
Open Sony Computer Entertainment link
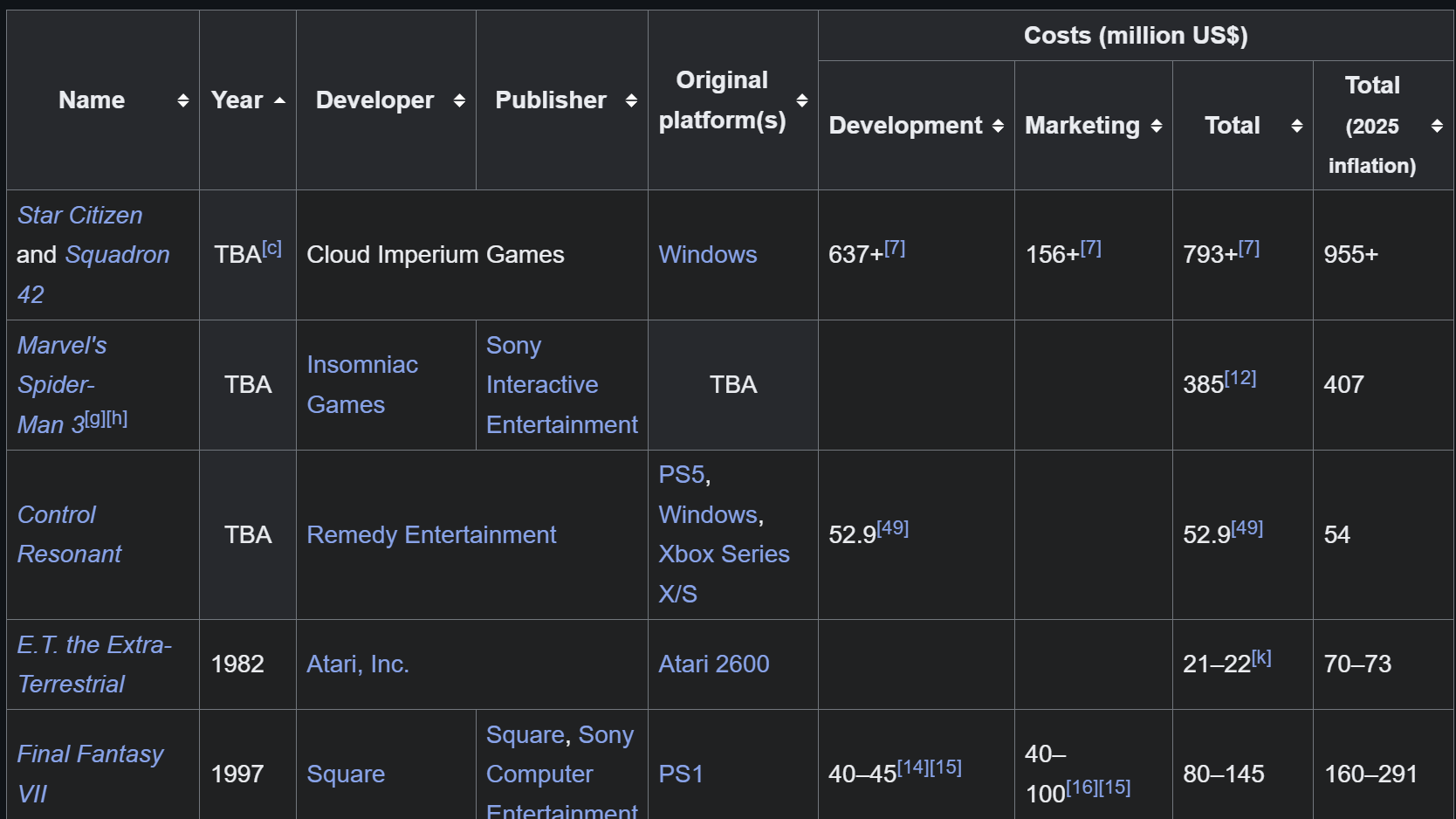(562, 774)
